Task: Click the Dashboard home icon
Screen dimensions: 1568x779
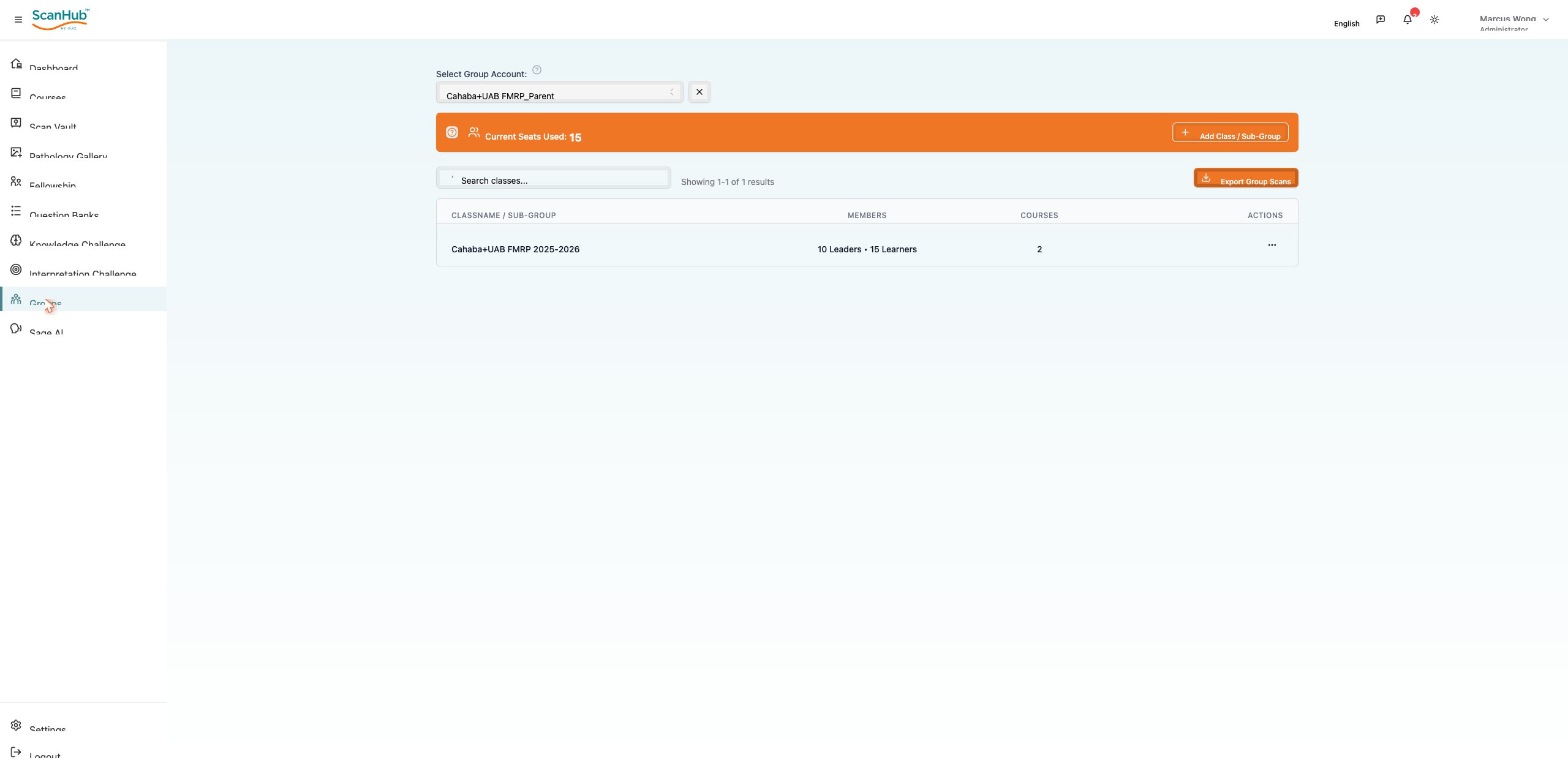Action: pyautogui.click(x=17, y=64)
